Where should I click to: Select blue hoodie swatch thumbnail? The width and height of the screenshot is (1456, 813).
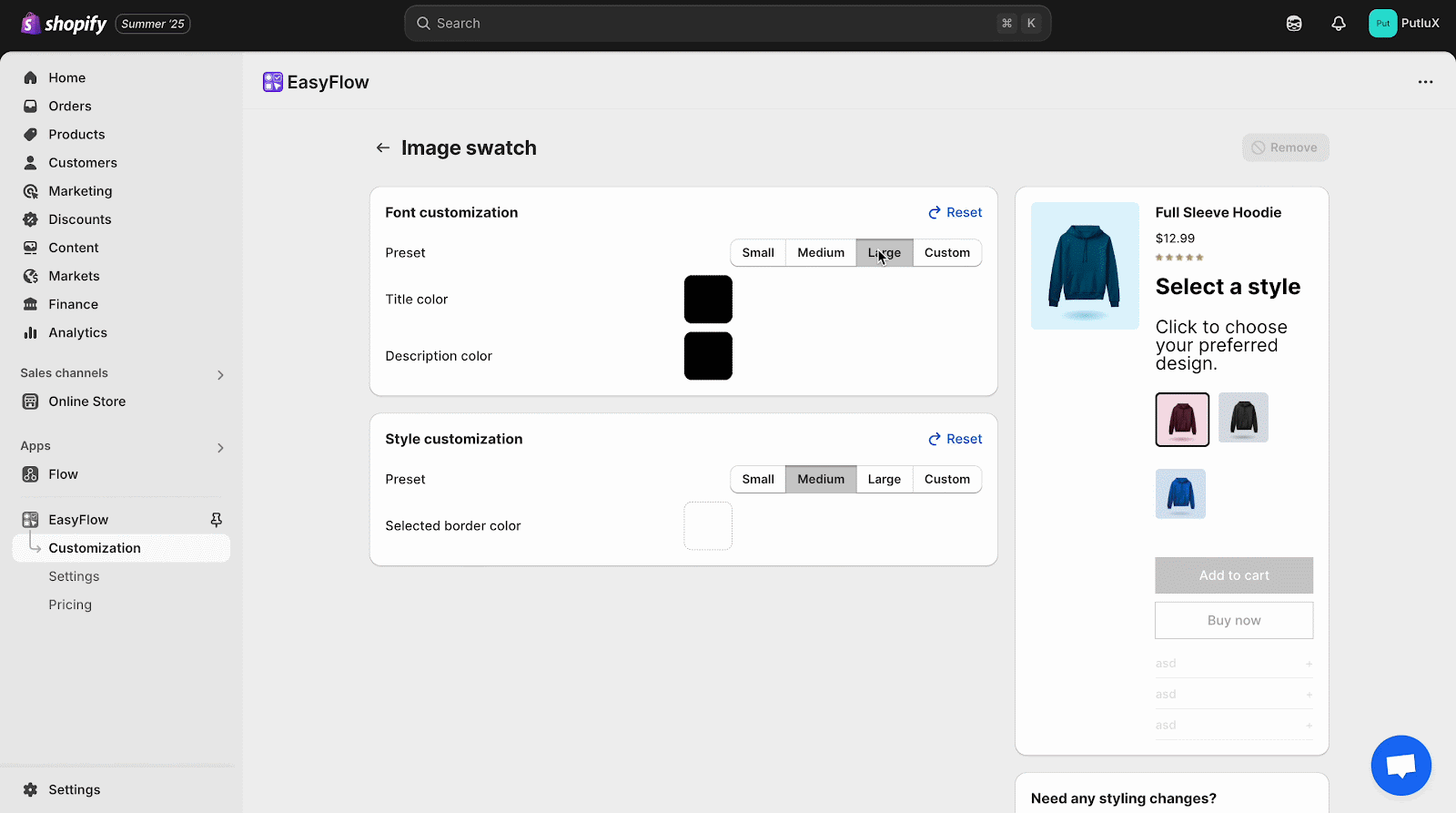tap(1180, 494)
